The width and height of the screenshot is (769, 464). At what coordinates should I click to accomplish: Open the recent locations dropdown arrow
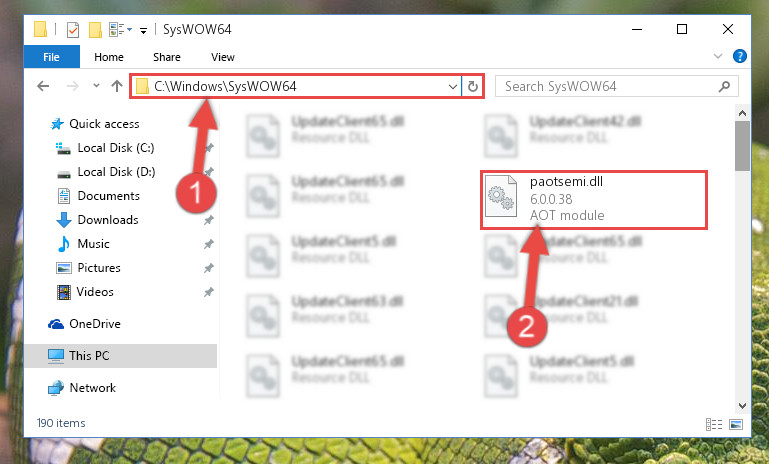tap(96, 86)
